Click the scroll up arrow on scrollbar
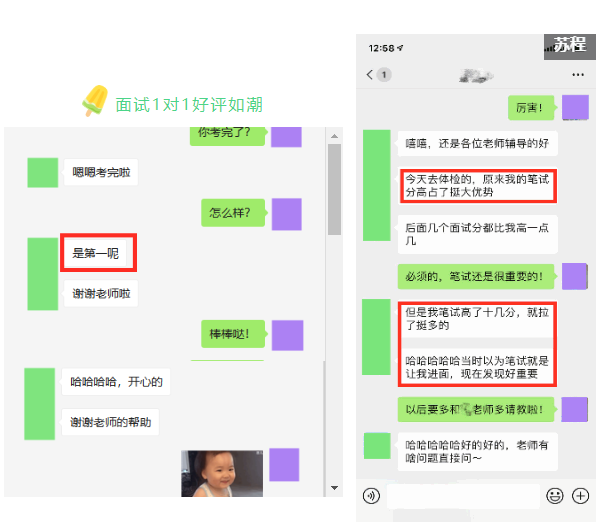The height and width of the screenshot is (522, 610). (335, 134)
